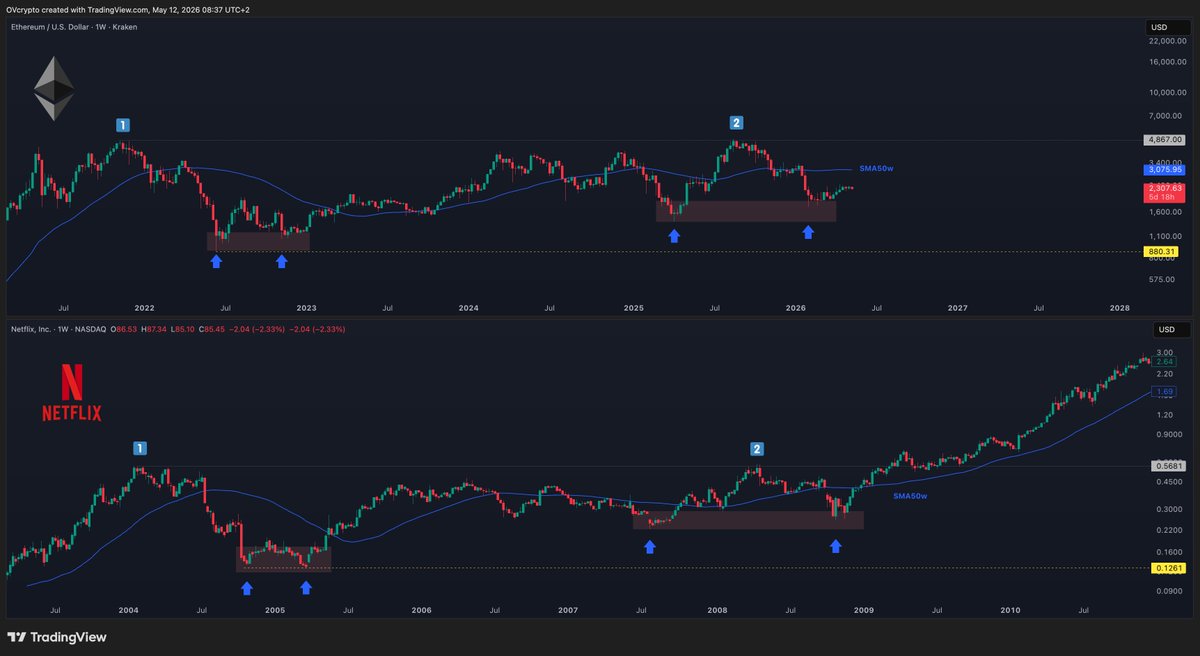Screen dimensions: 1200x656
Task: Click the green 2.64 Netflix price label
Action: point(1166,362)
